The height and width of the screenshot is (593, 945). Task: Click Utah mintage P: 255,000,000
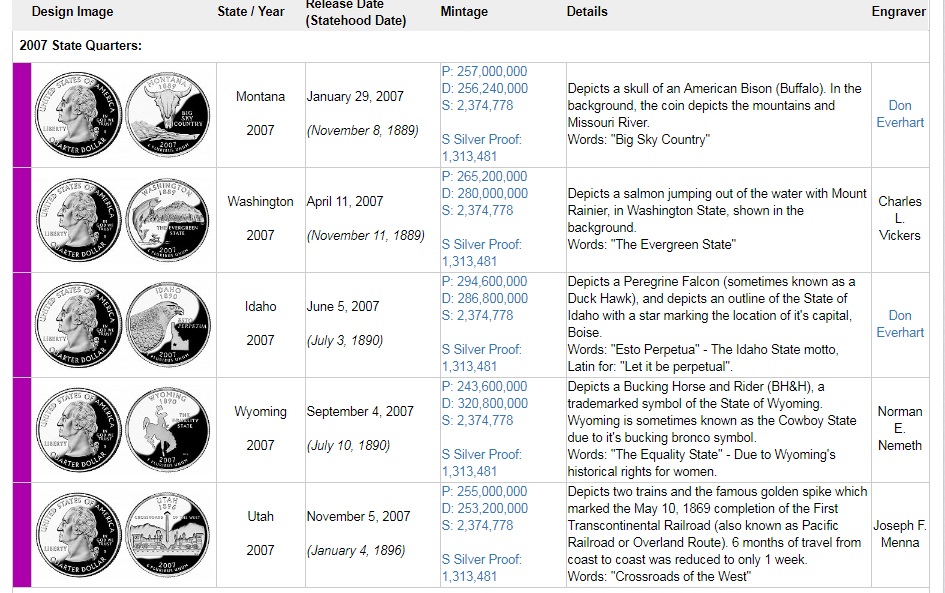(484, 491)
